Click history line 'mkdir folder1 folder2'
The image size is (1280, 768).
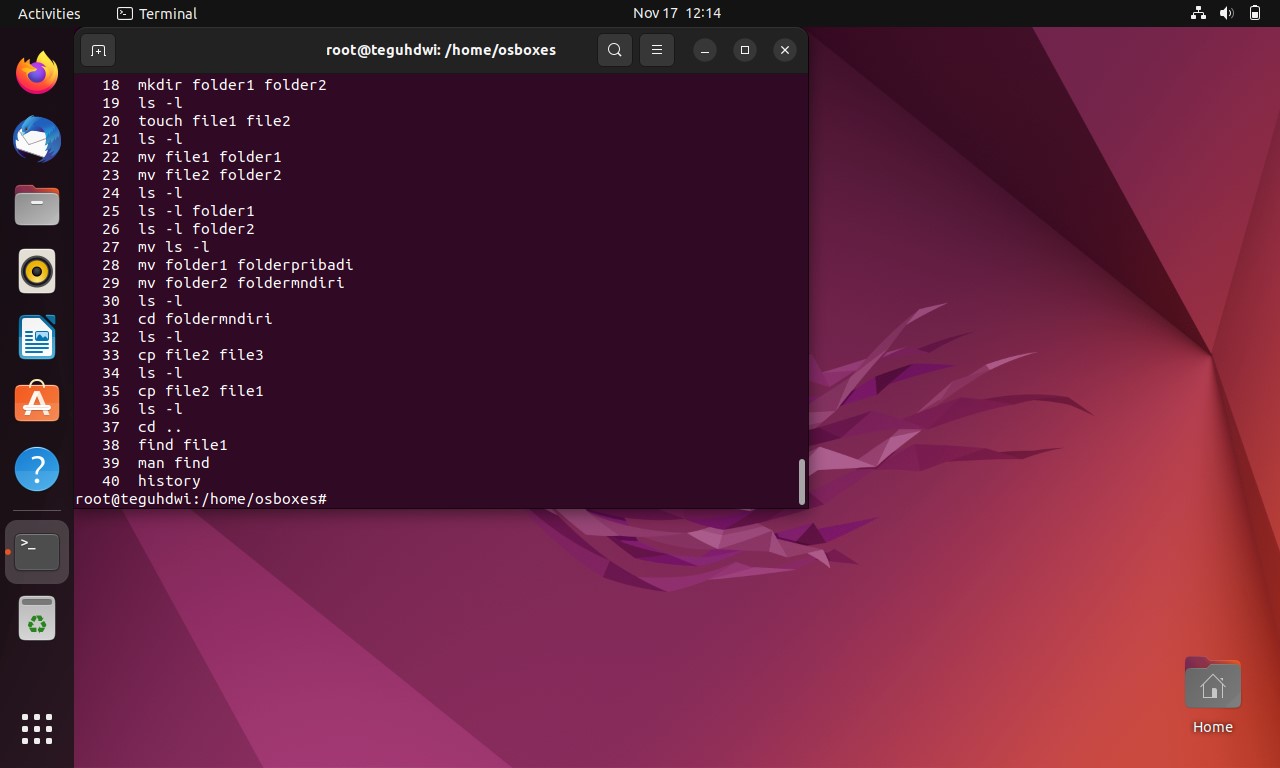click(232, 85)
